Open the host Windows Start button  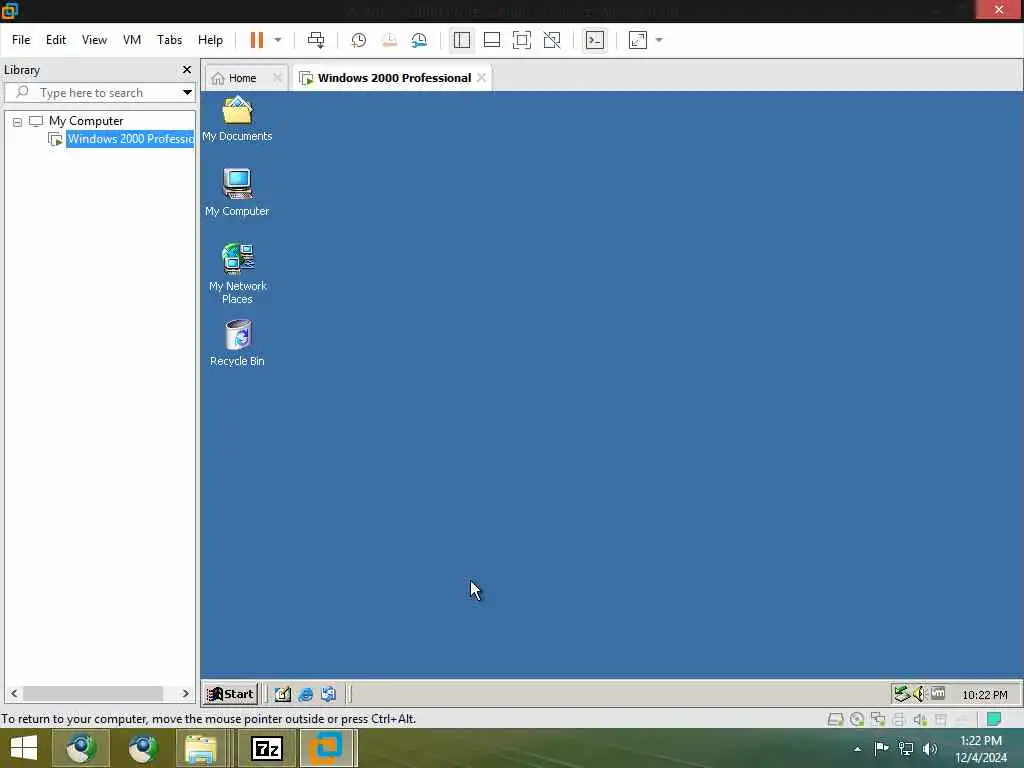click(24, 748)
